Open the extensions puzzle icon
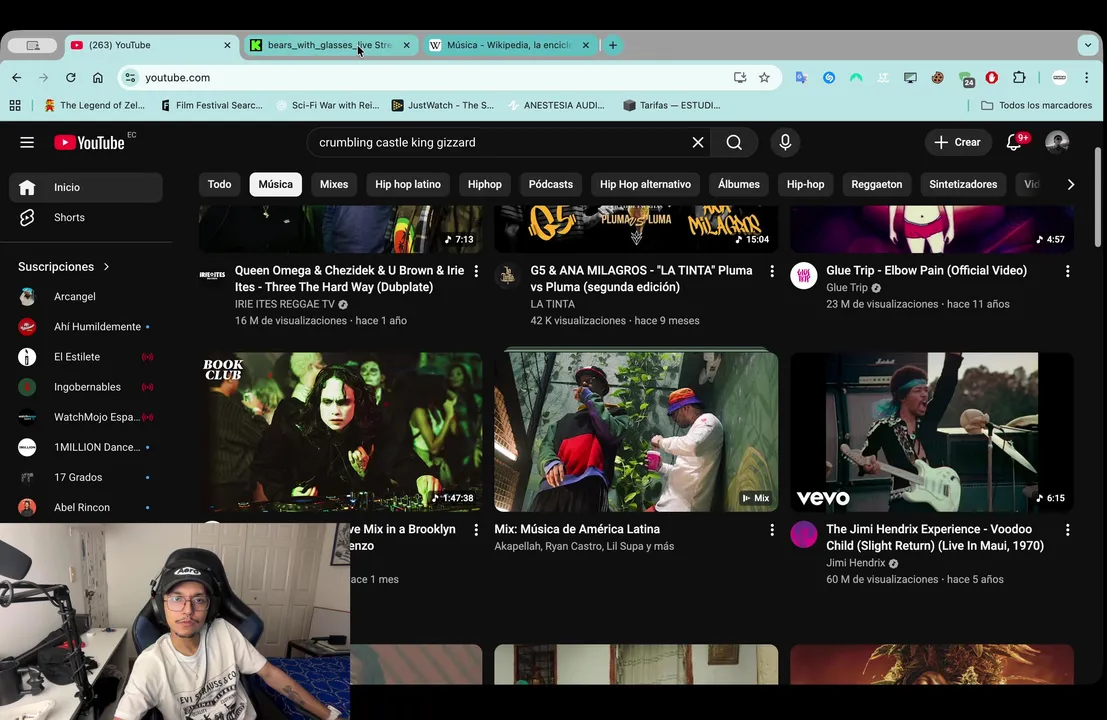Screen dimensions: 1107x720 pos(1019,78)
